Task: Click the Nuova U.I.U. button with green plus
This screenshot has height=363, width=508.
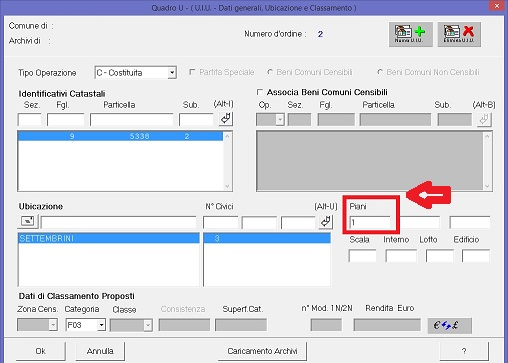Action: click(411, 34)
